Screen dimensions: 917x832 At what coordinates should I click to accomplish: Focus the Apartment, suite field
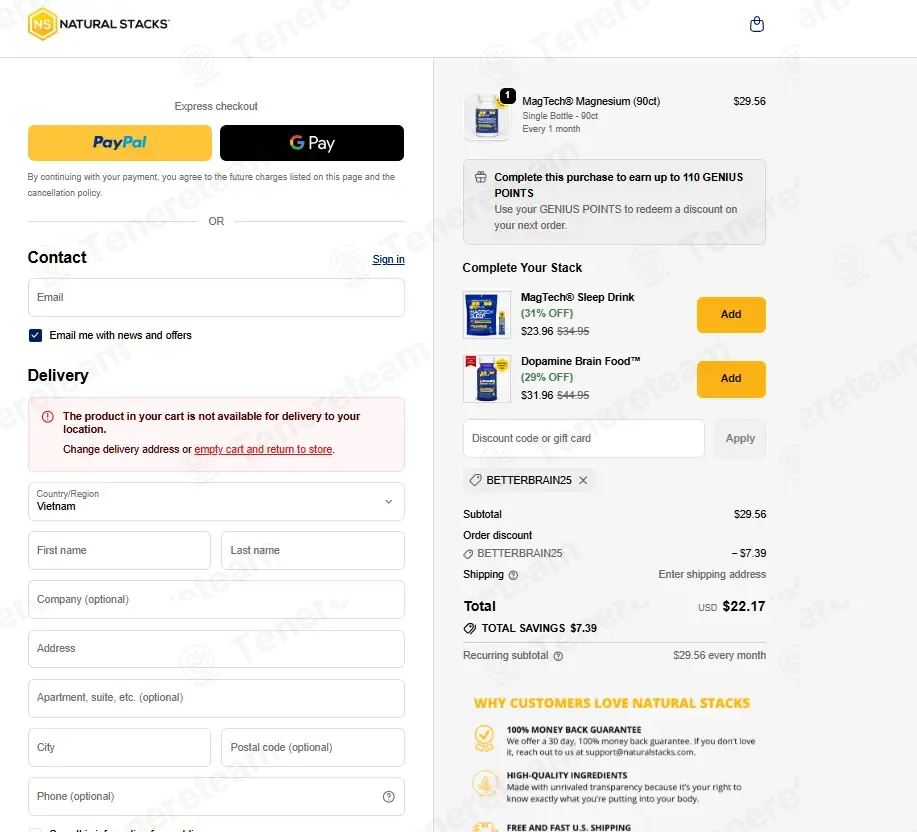pyautogui.click(x=216, y=698)
